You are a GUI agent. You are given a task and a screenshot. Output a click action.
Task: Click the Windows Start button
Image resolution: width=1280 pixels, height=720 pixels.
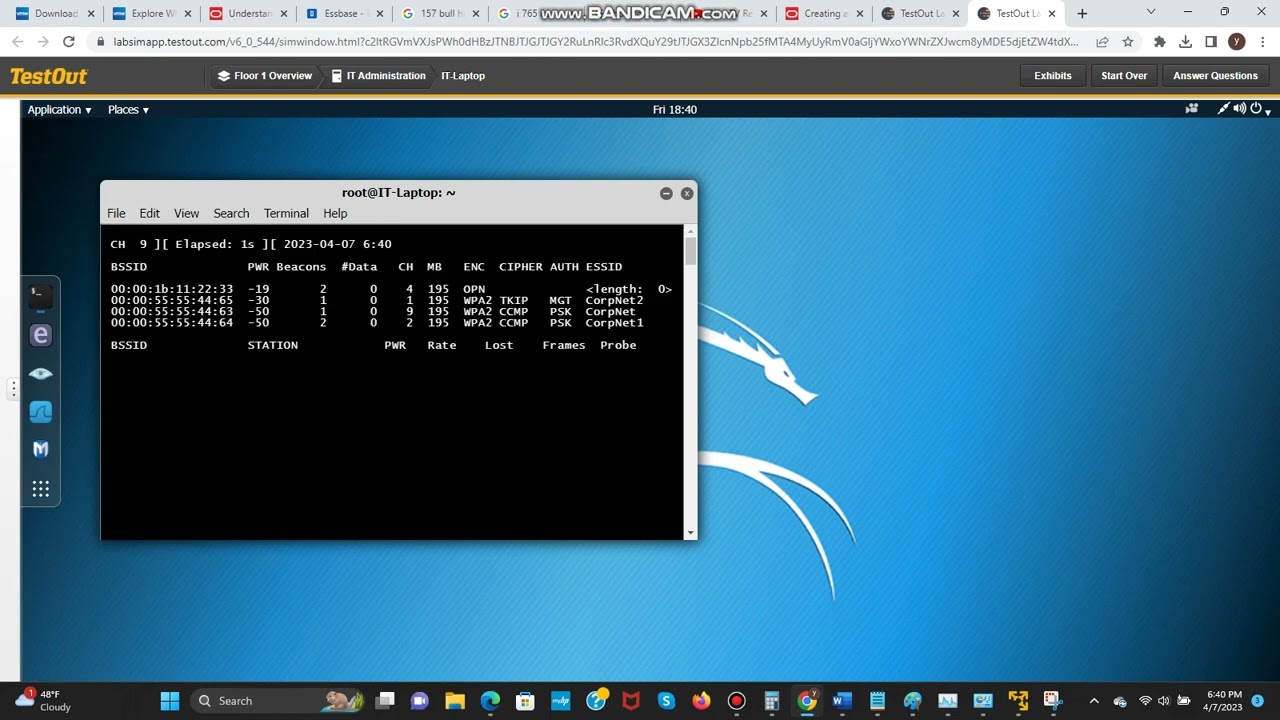(x=170, y=701)
